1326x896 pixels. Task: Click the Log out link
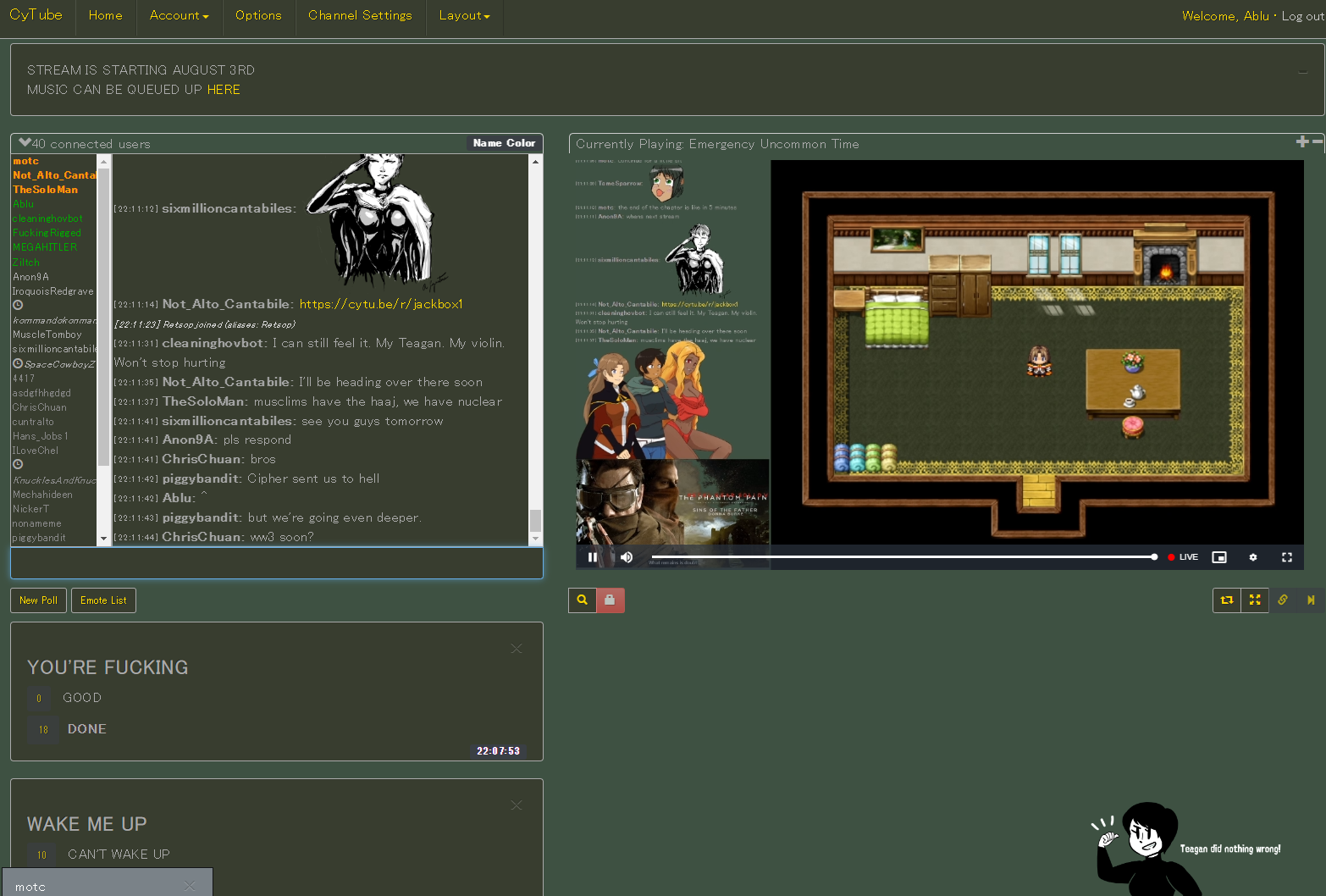1302,16
